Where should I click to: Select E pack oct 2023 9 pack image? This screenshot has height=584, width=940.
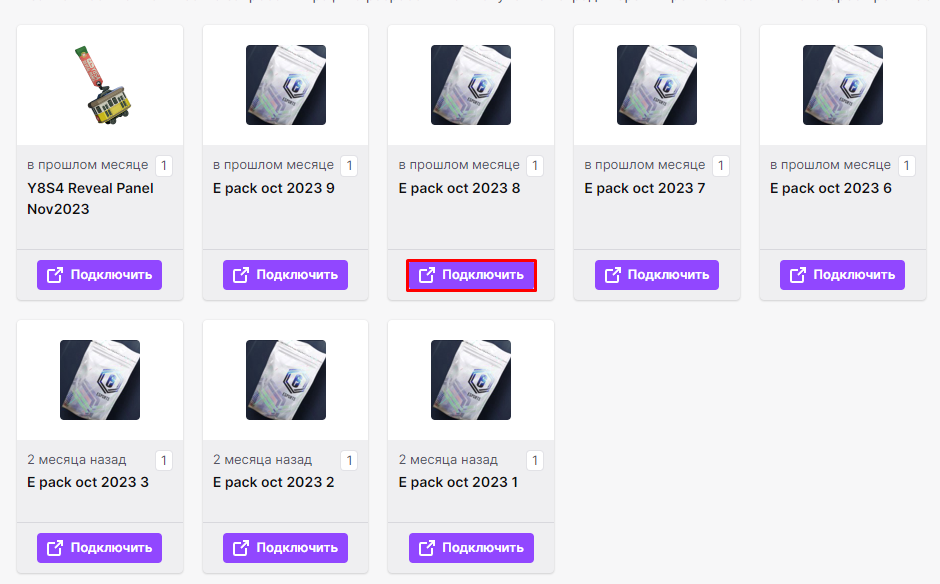coord(286,85)
